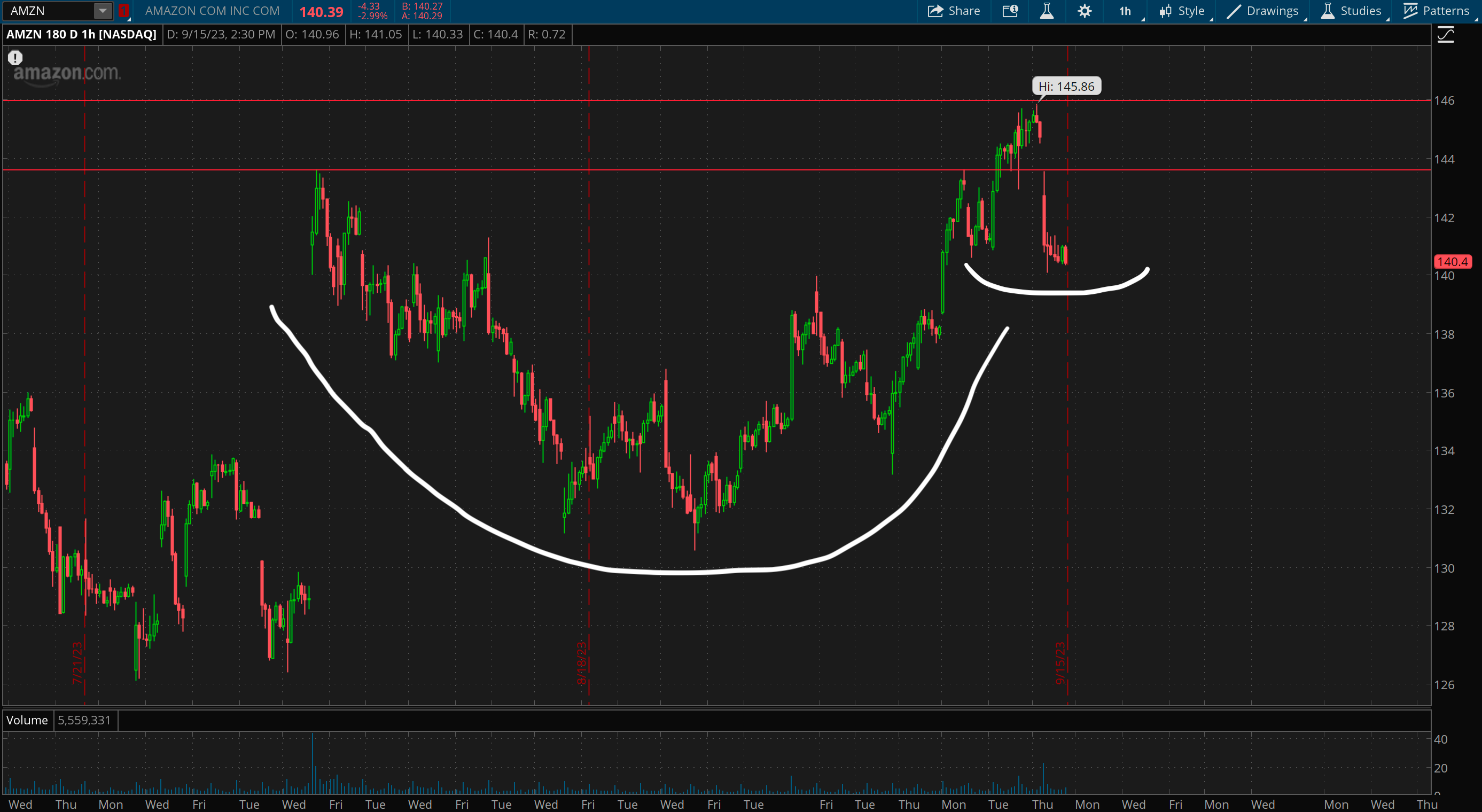Click the AMAZON COM INC COM description

pyautogui.click(x=212, y=11)
